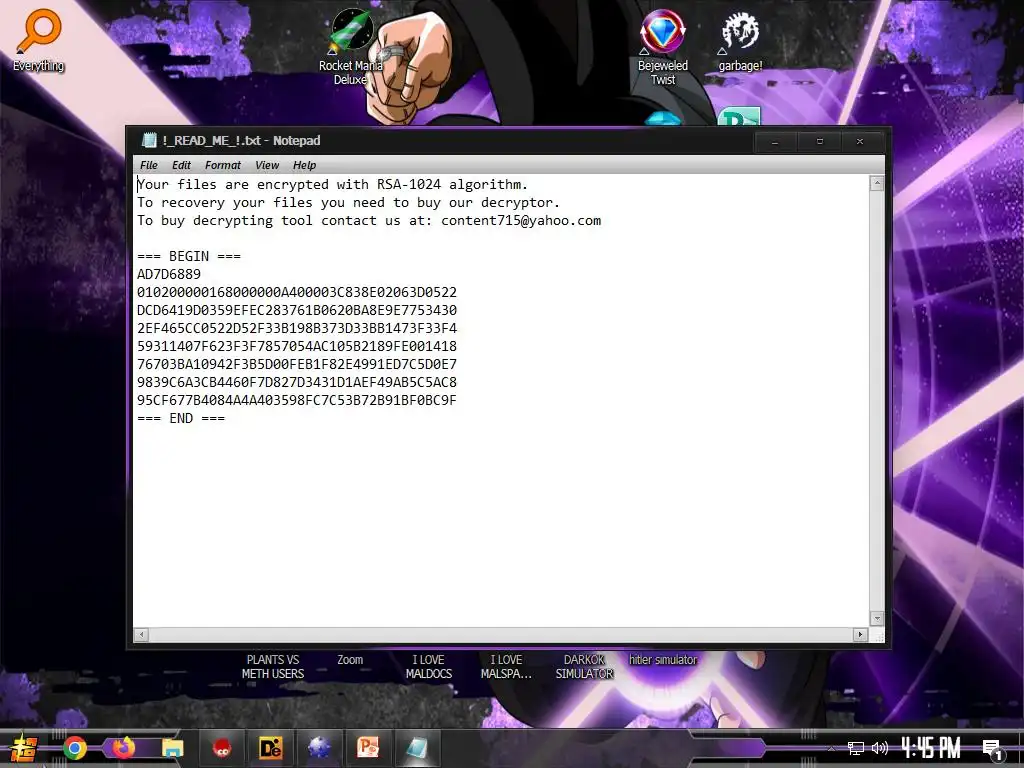Click hex line starting '59311407F623'
Viewport: 1024px width, 768px height.
coord(297,346)
